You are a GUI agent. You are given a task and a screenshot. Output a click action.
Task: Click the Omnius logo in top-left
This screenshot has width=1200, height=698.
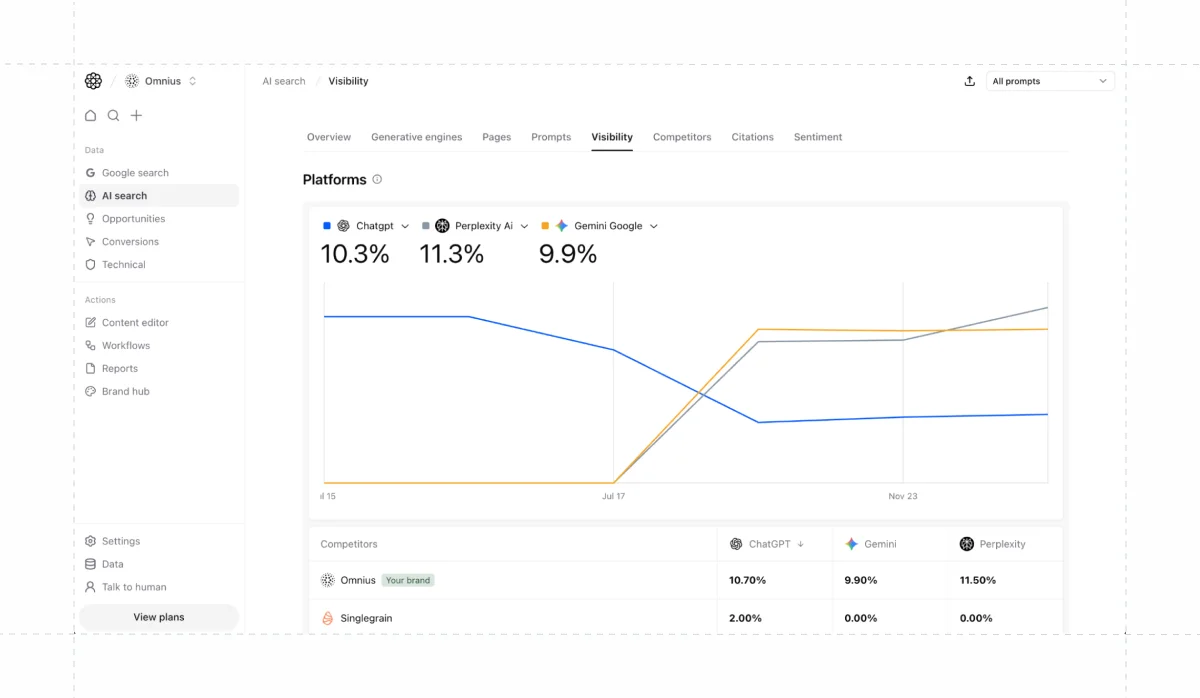click(93, 81)
